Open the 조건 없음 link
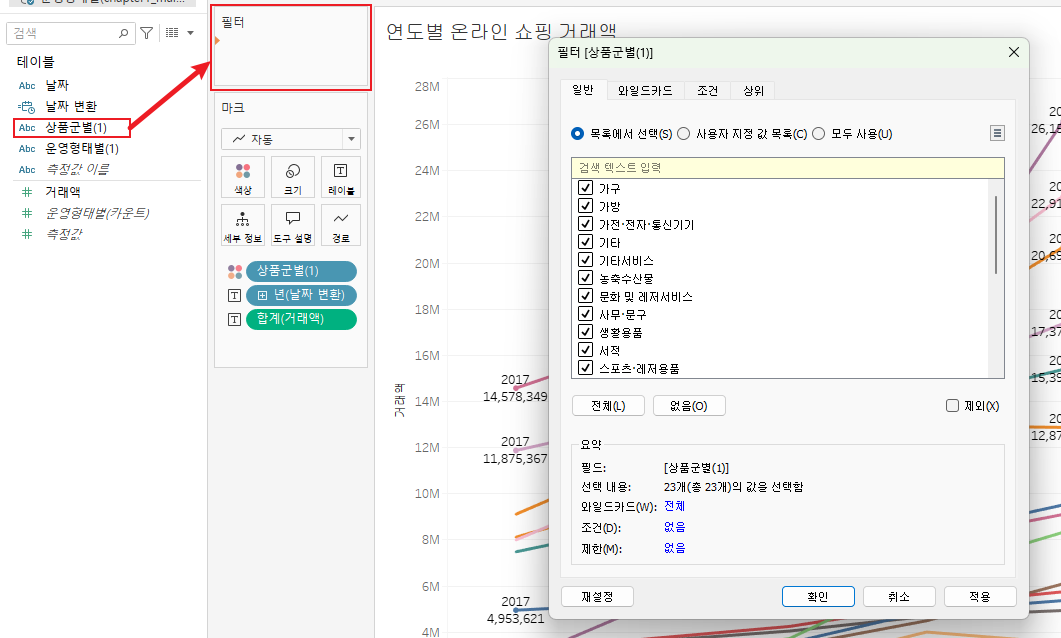 [675, 527]
